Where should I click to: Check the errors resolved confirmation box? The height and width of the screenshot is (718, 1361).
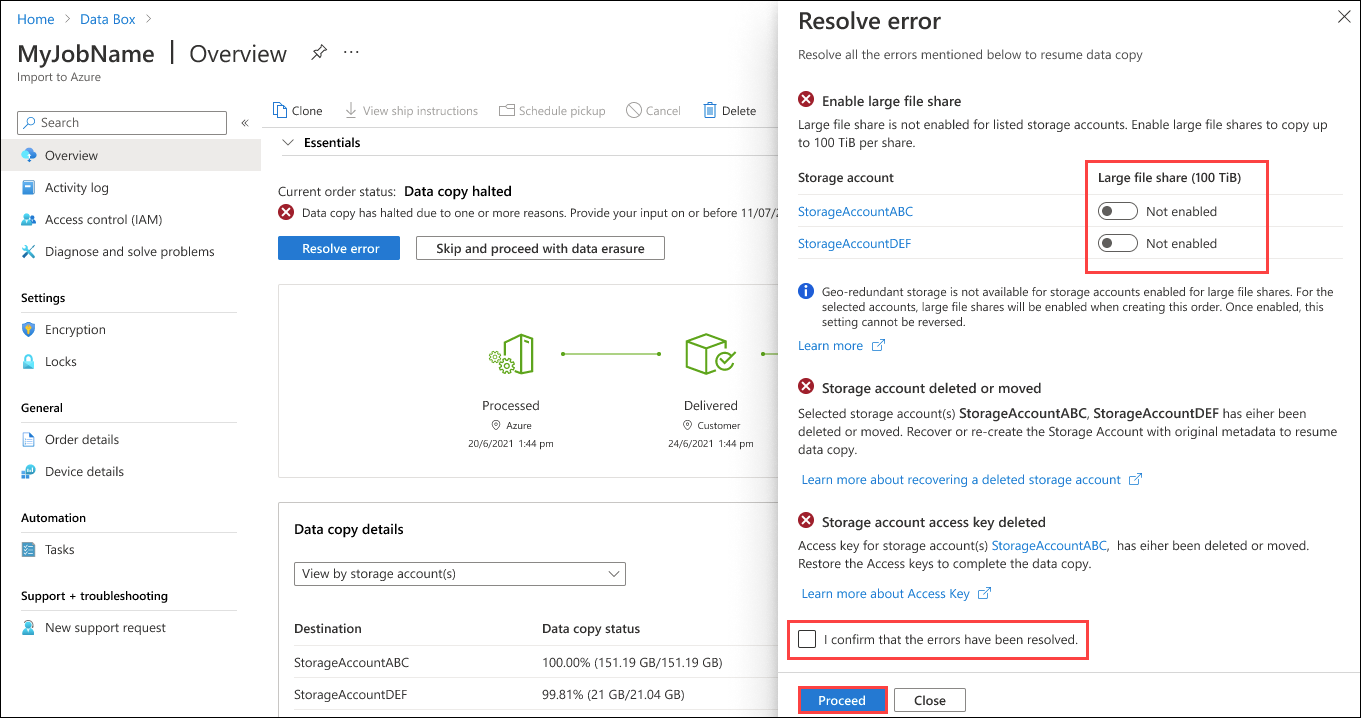[x=807, y=638]
